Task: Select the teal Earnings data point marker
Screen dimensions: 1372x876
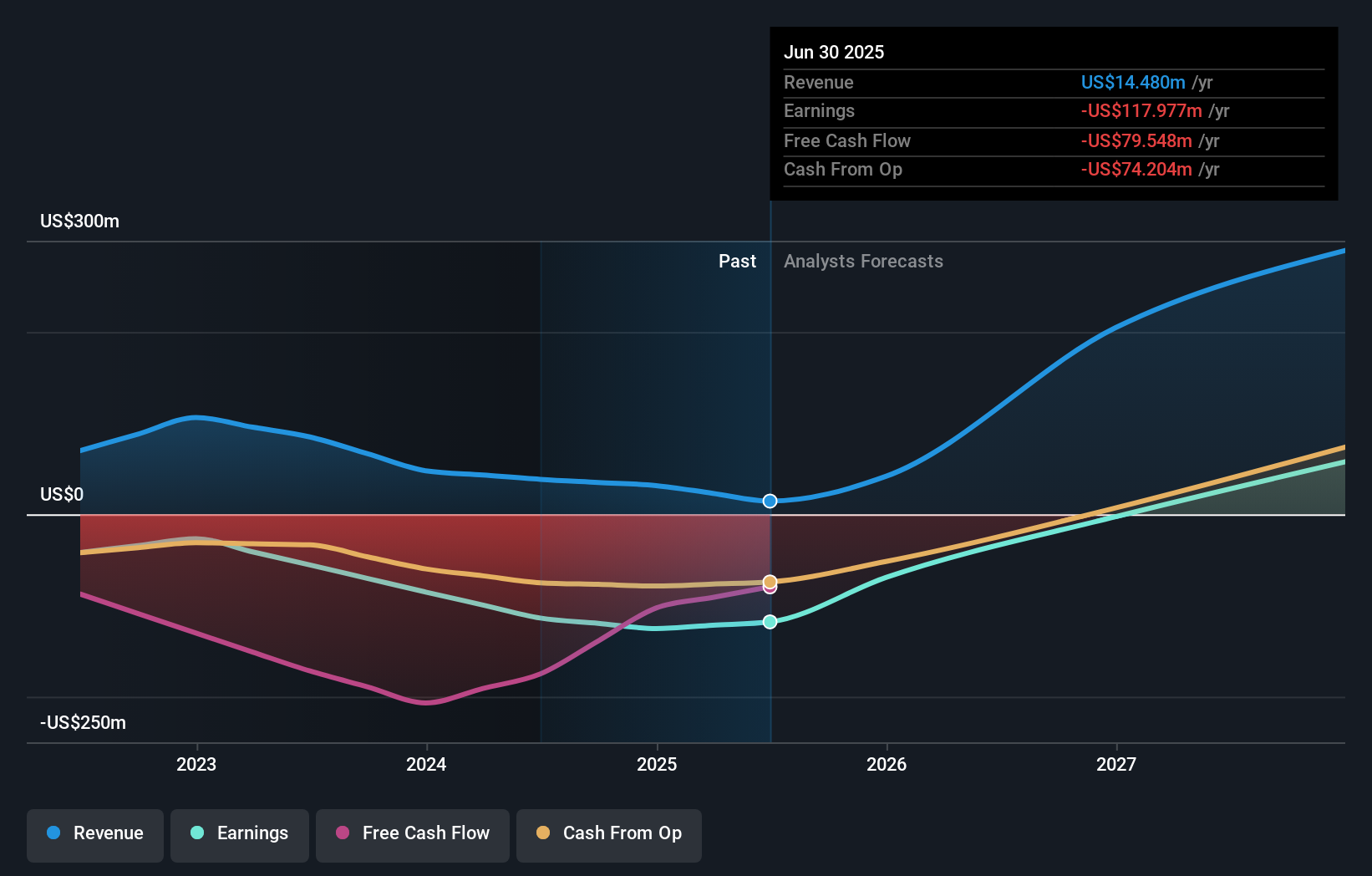Action: click(770, 621)
